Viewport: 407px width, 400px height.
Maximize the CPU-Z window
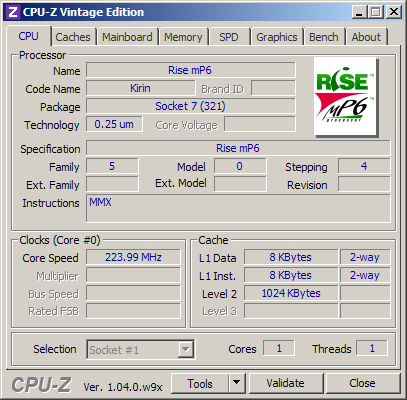pos(376,12)
